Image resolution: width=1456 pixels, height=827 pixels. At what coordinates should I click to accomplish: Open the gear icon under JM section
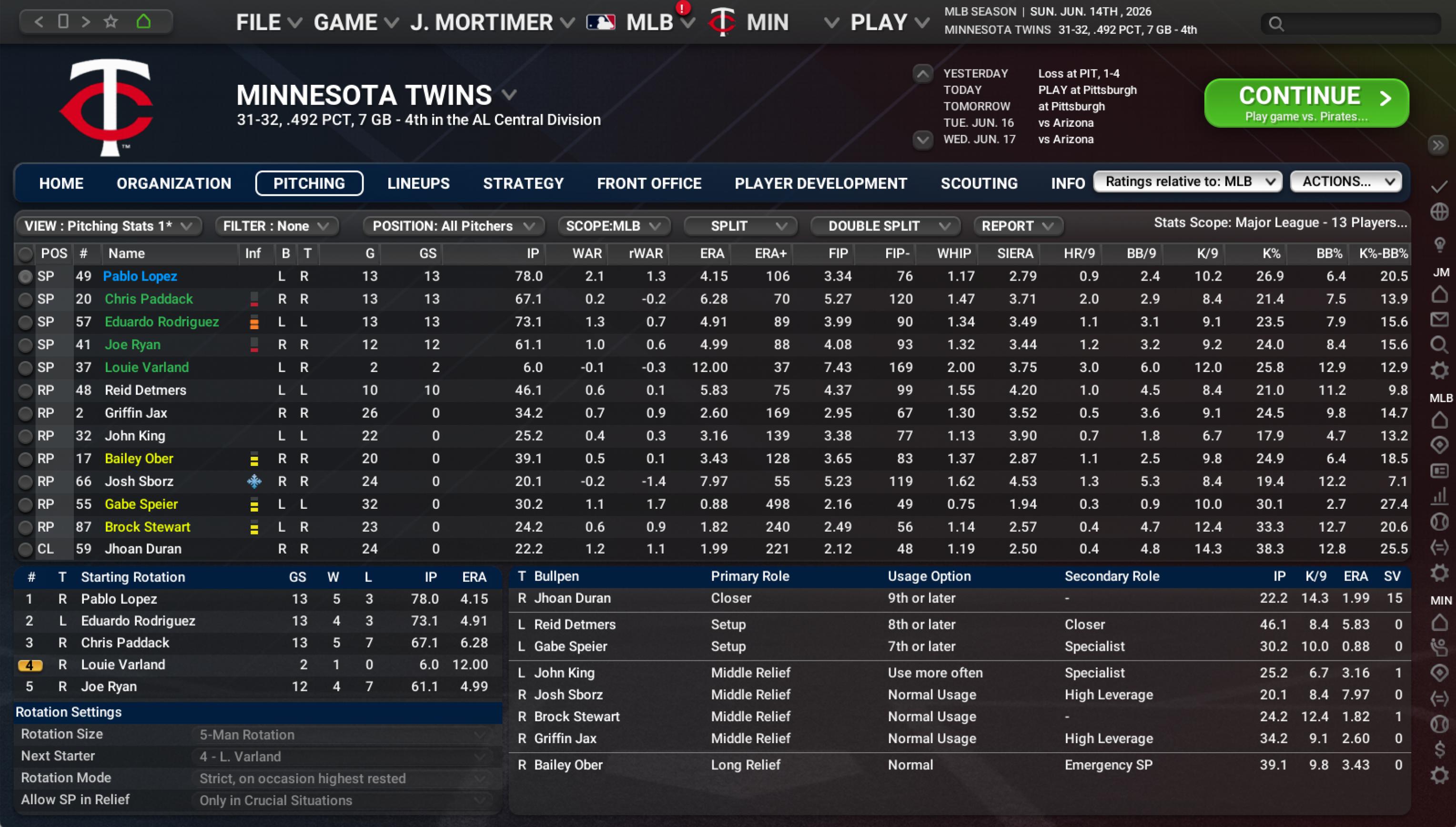(x=1439, y=370)
